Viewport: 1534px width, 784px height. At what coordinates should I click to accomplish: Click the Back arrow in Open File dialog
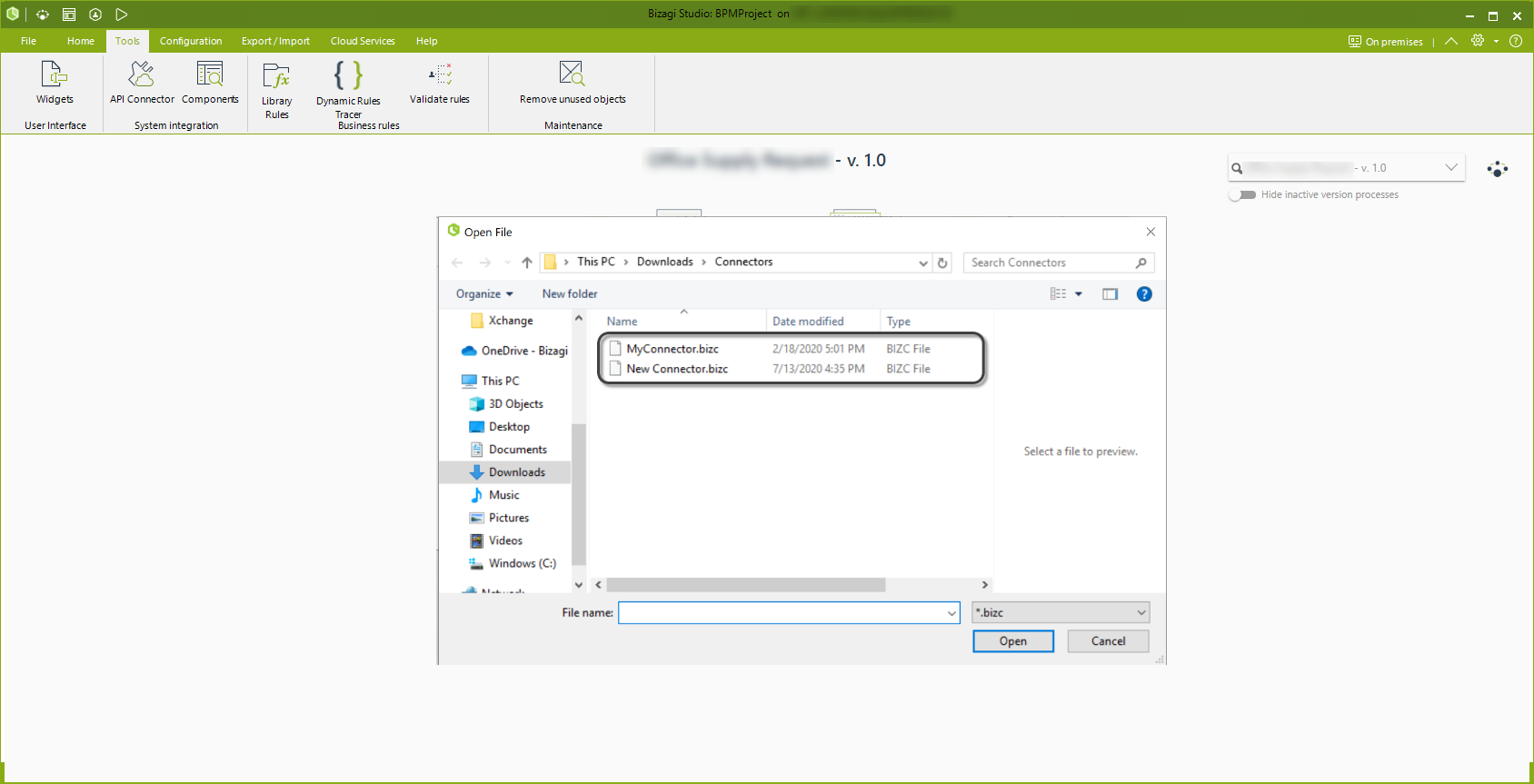pos(457,263)
